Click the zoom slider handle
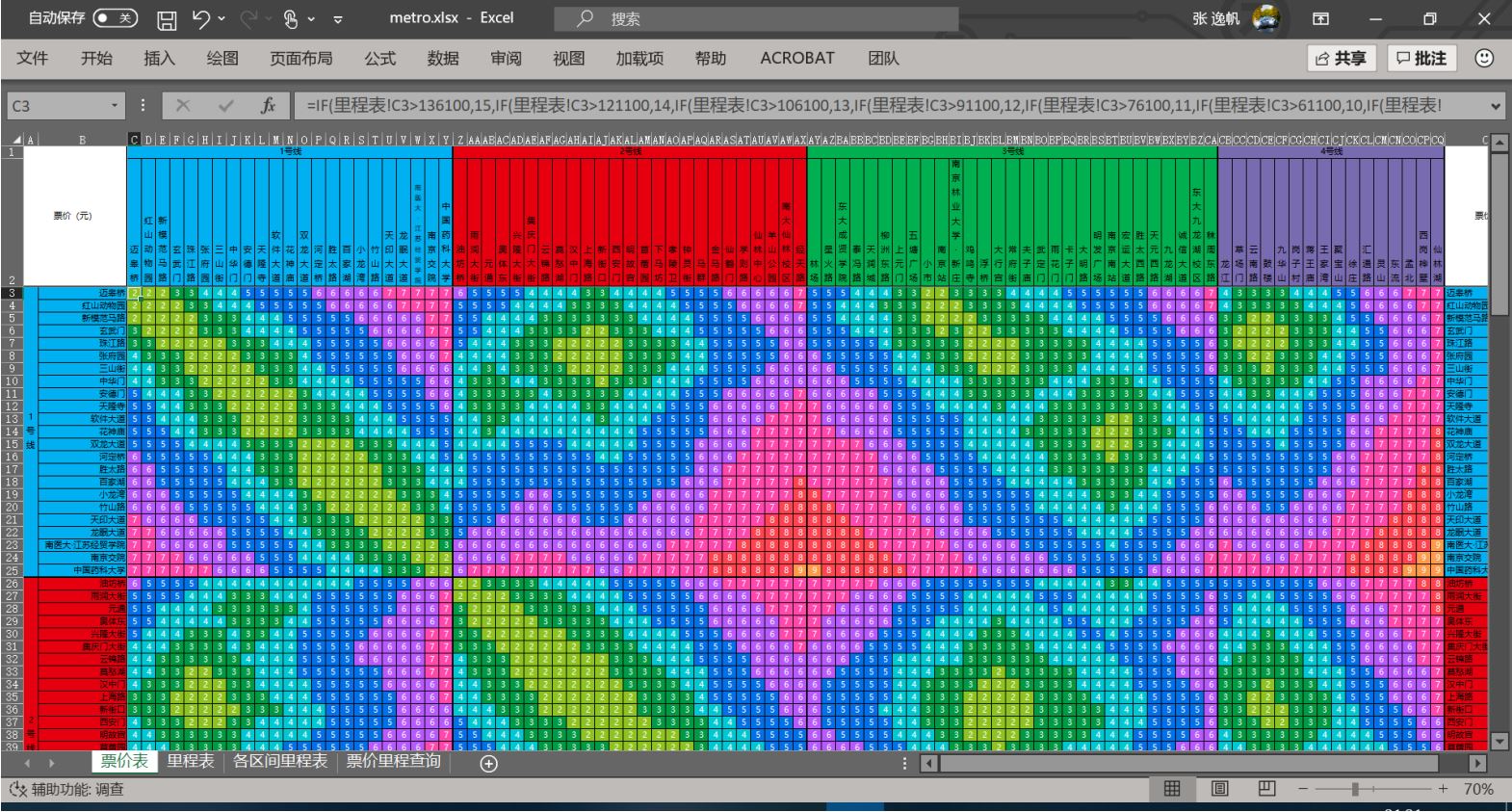Viewport: 1512px width, 812px height. [x=1355, y=789]
